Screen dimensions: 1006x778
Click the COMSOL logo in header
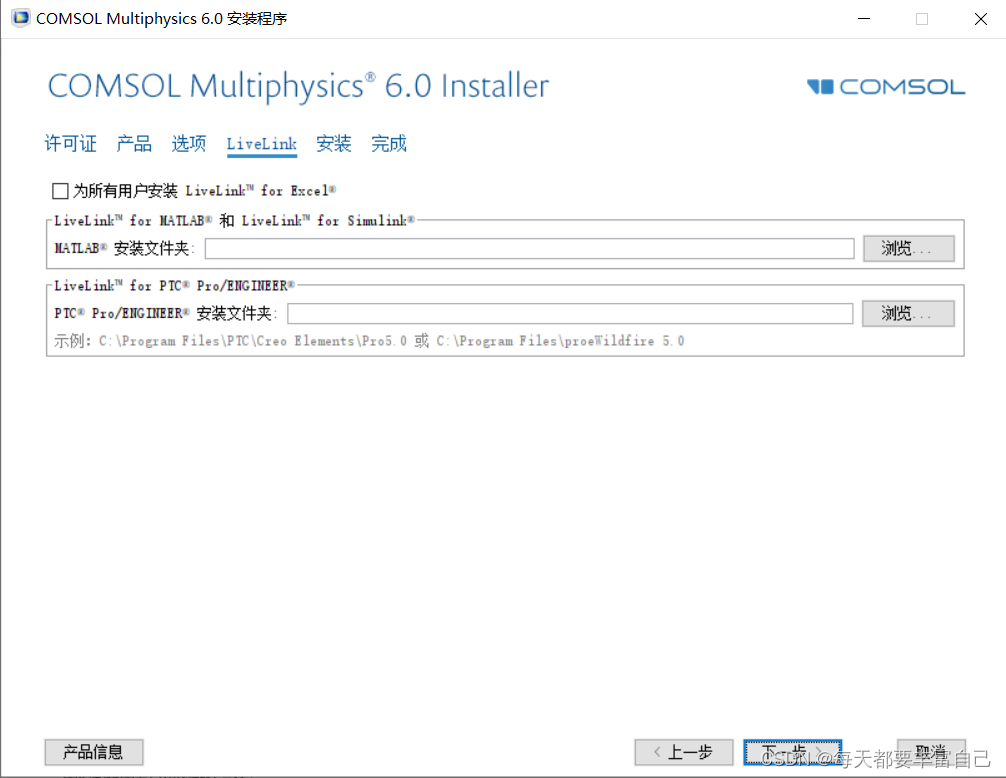886,87
